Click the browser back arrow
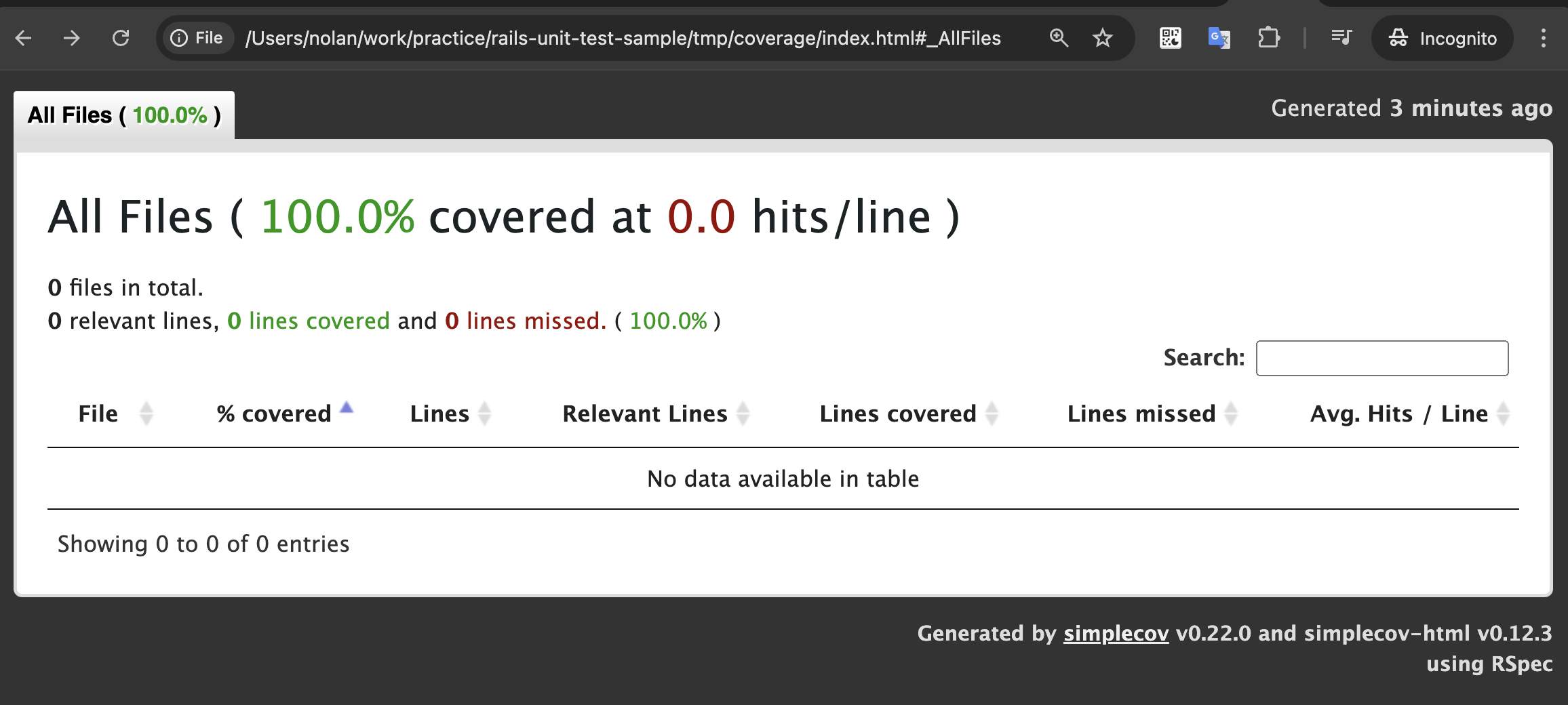 [24, 38]
